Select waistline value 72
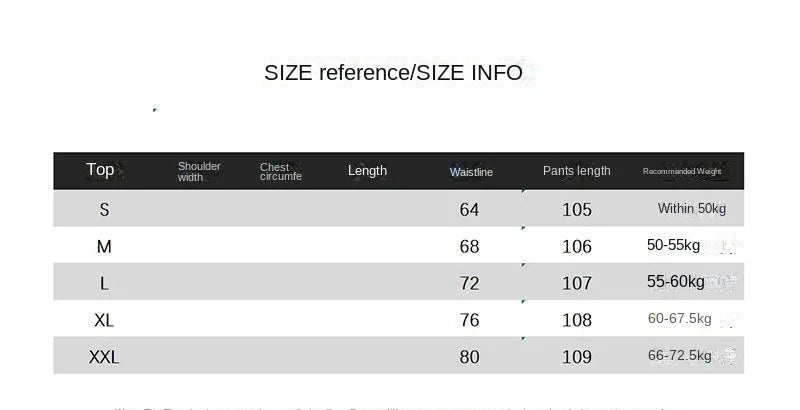 (469, 283)
